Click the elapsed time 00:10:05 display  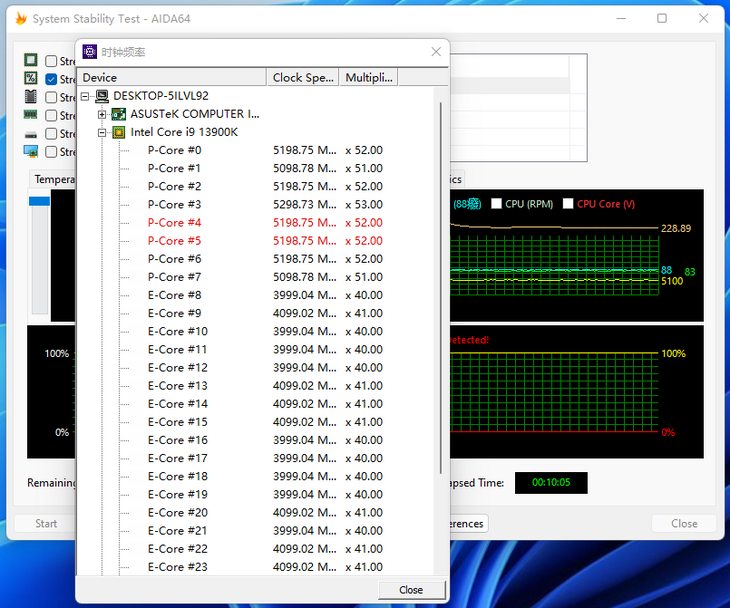pos(551,482)
